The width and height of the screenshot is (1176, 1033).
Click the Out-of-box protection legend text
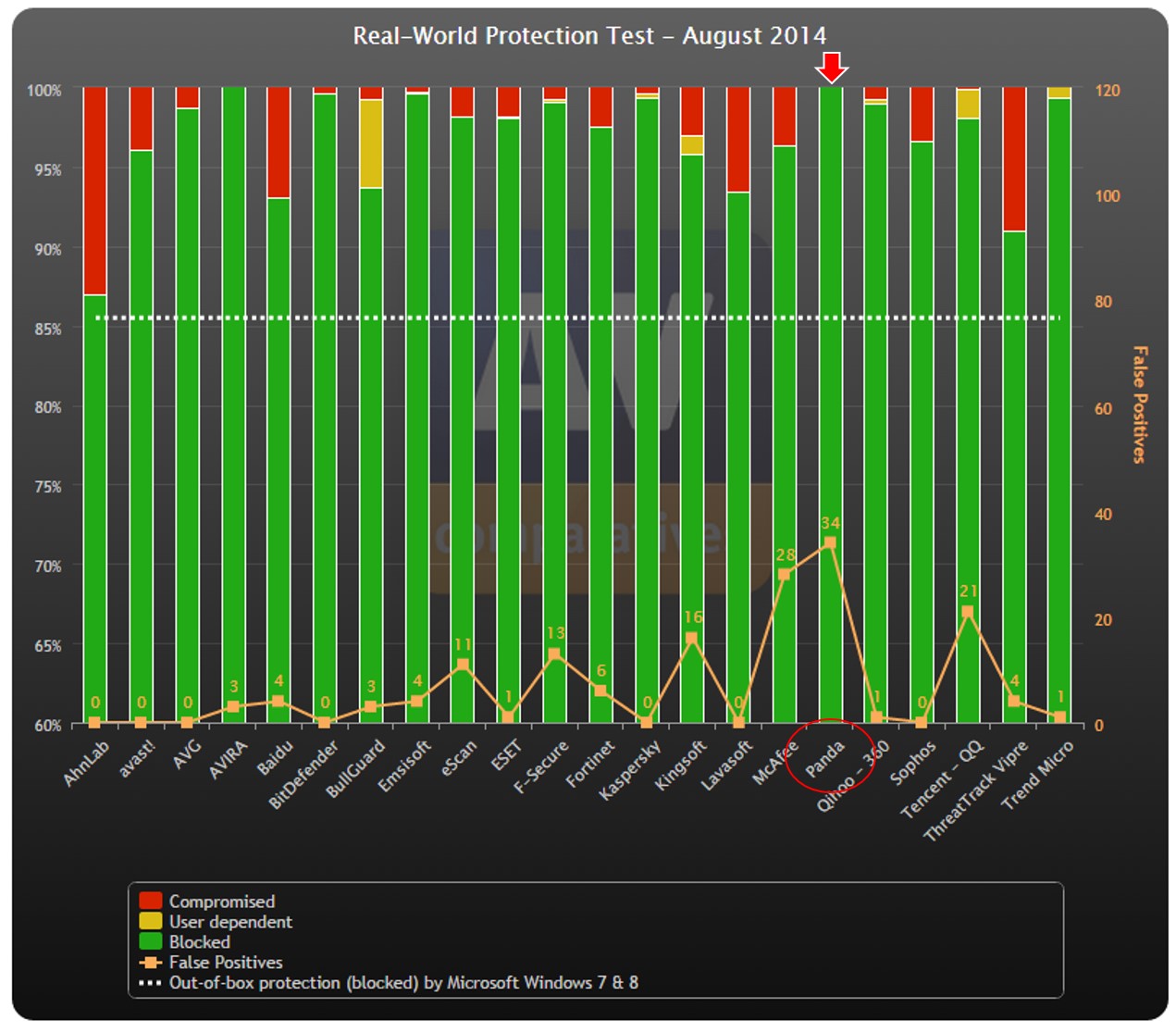(x=403, y=983)
